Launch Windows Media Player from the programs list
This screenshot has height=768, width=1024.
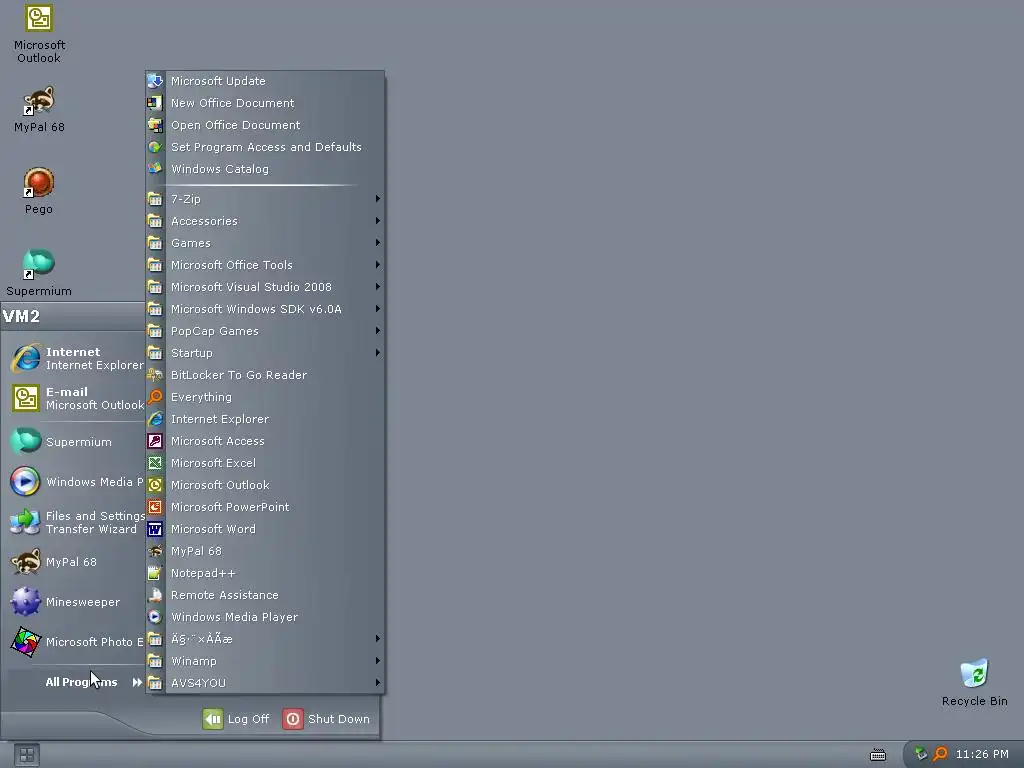pos(265,617)
